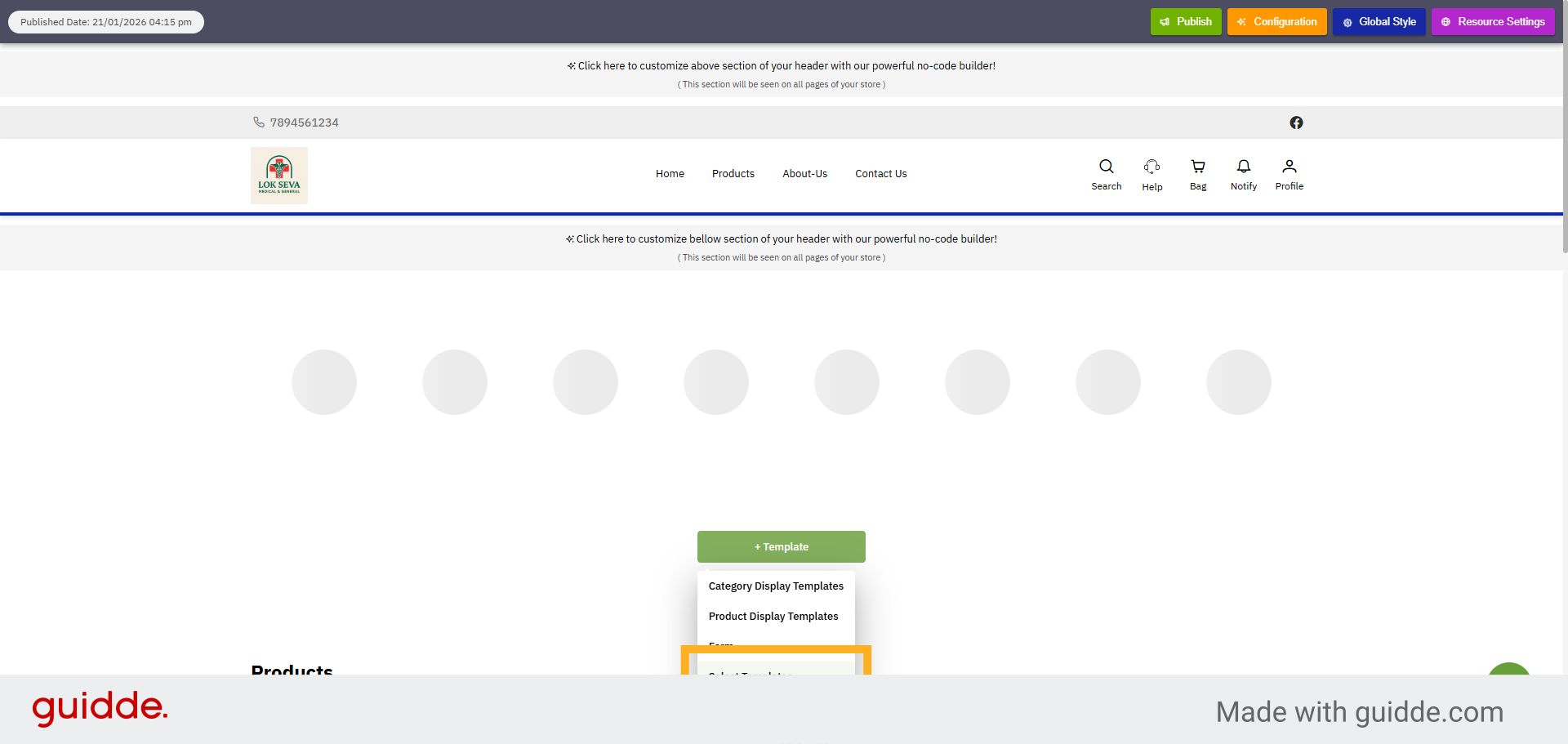Navigate to the Products menu item

tap(733, 174)
